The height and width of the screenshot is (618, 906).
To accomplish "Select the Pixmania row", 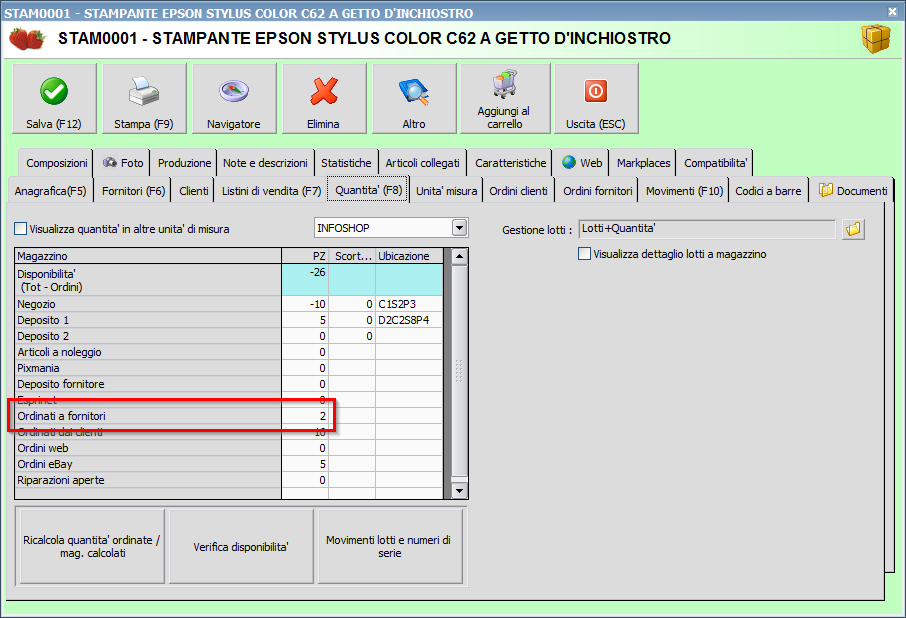I will pyautogui.click(x=229, y=368).
